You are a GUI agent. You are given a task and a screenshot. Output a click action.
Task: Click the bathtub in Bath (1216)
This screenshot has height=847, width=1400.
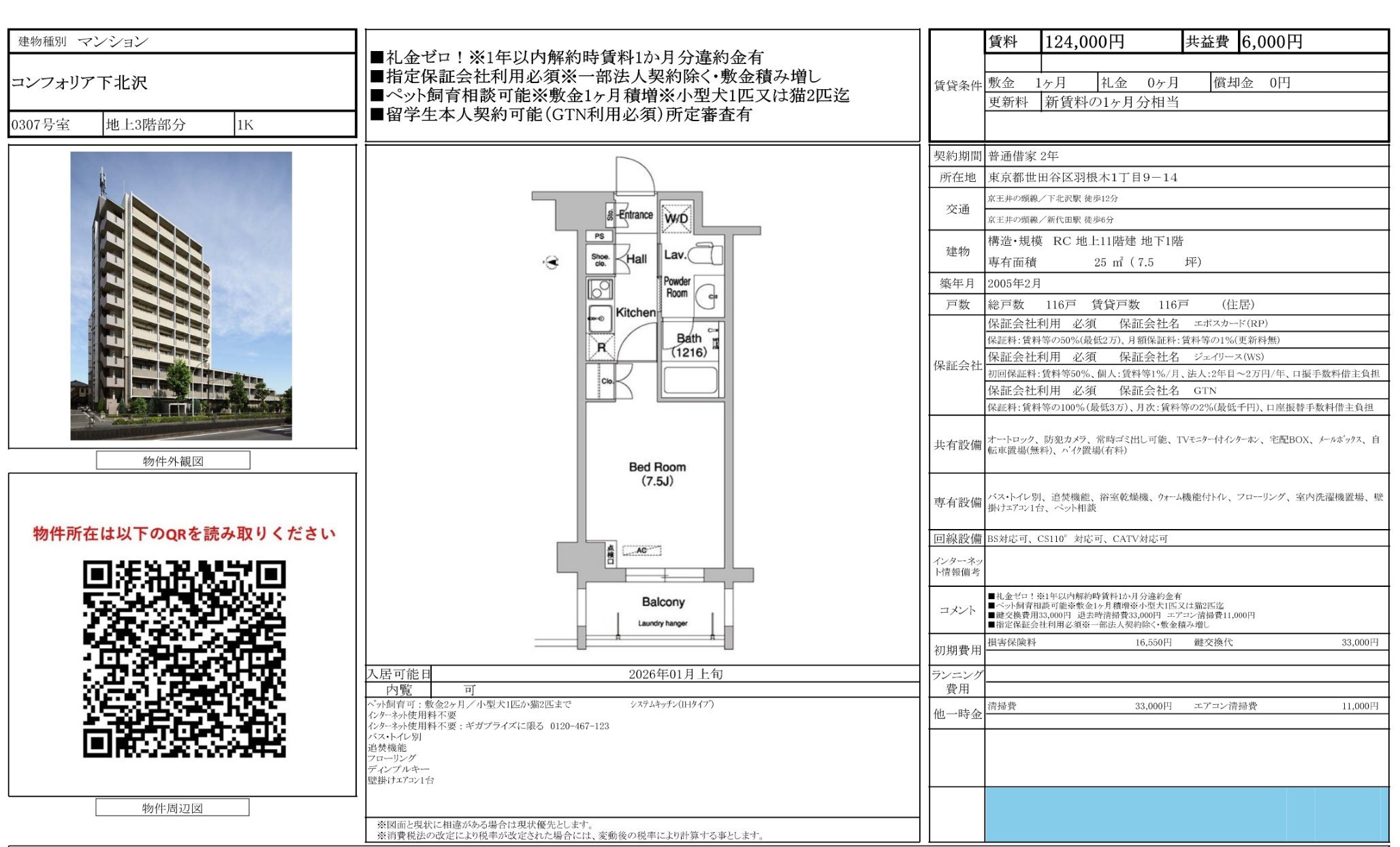(690, 381)
